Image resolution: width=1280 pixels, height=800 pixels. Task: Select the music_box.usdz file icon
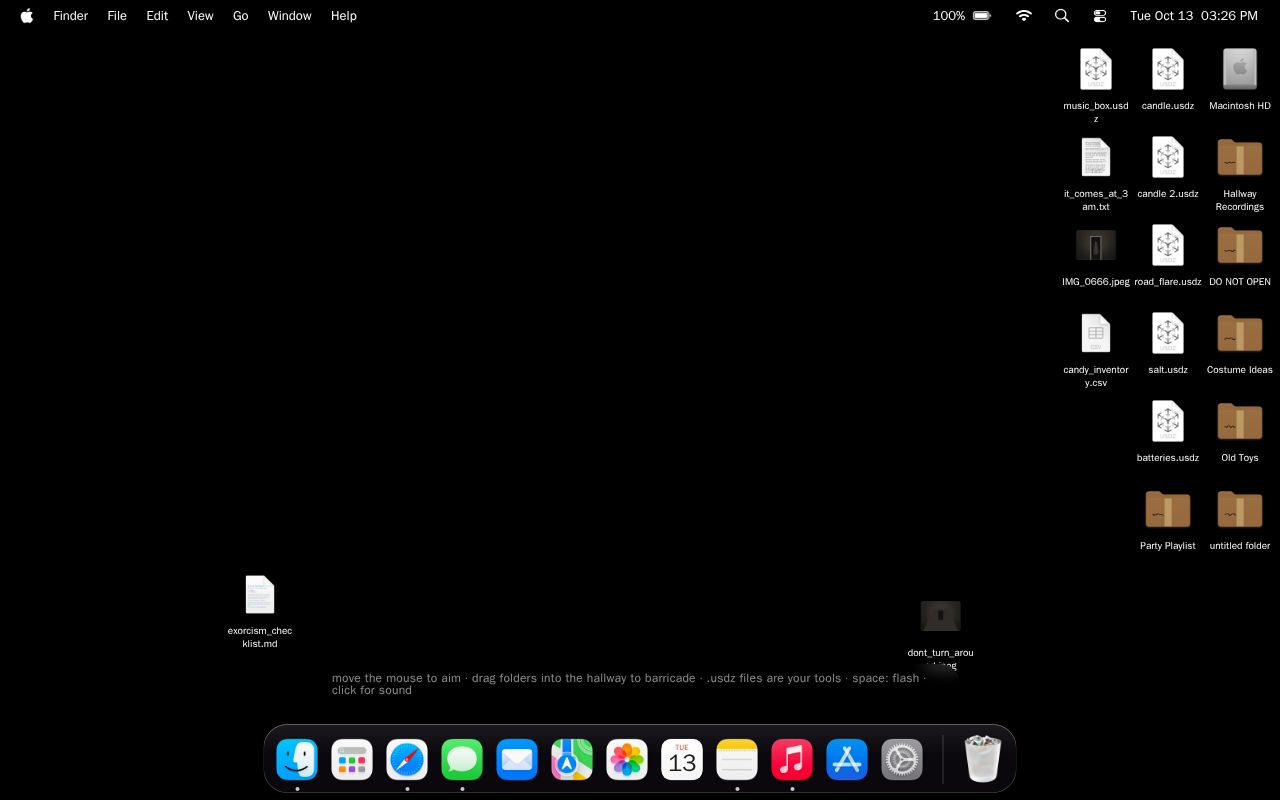[1096, 70]
